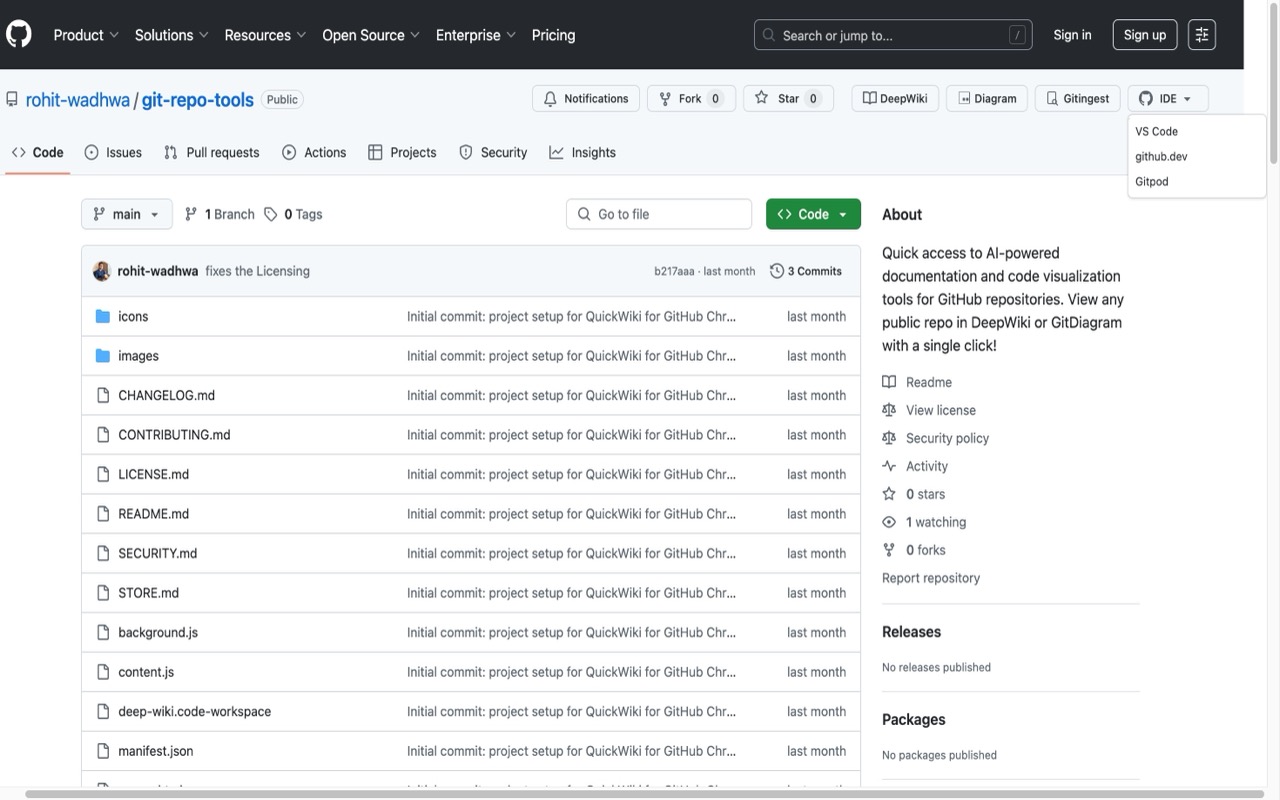Click scale icon beside Security policy

889,438
